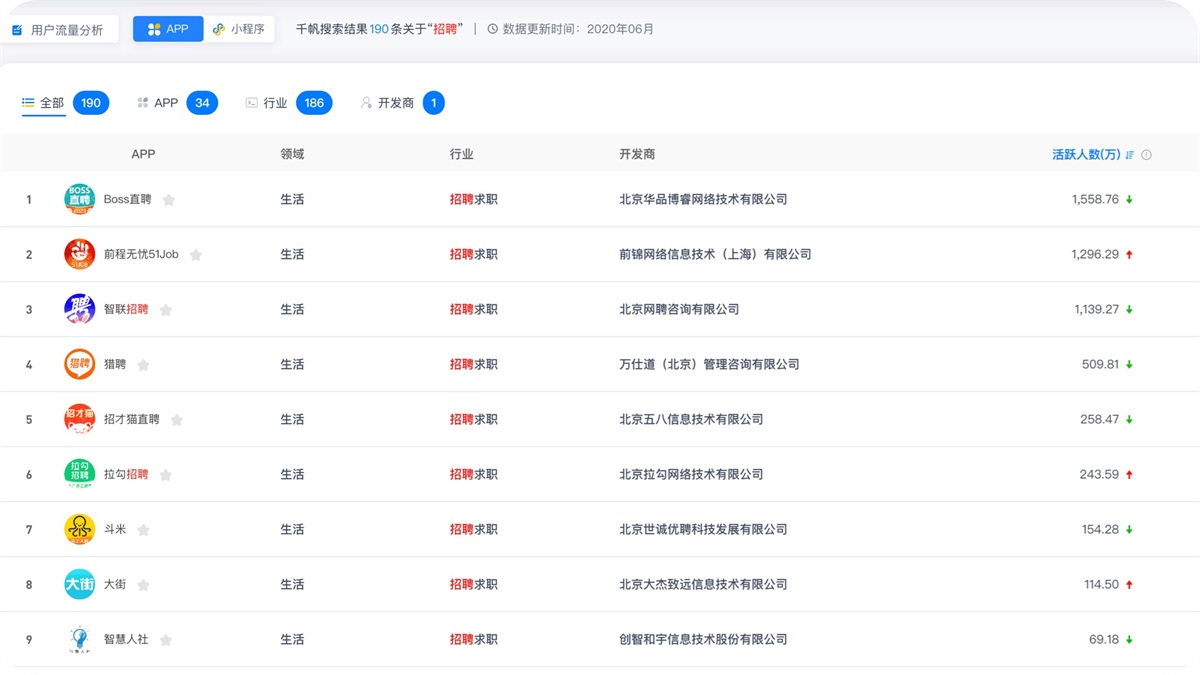Click developer 北京五八信息技术有限公司

[691, 419]
